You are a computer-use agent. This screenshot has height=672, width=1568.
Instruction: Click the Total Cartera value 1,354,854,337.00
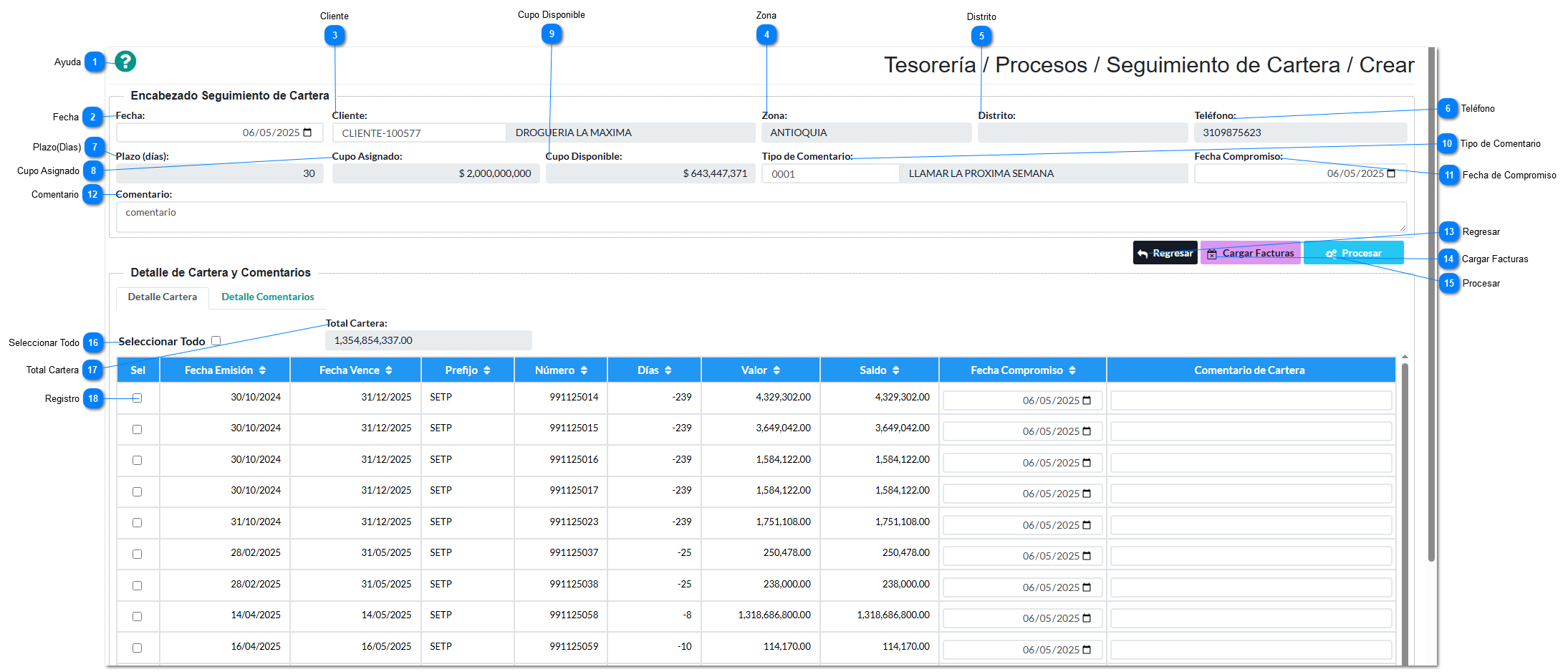(428, 340)
